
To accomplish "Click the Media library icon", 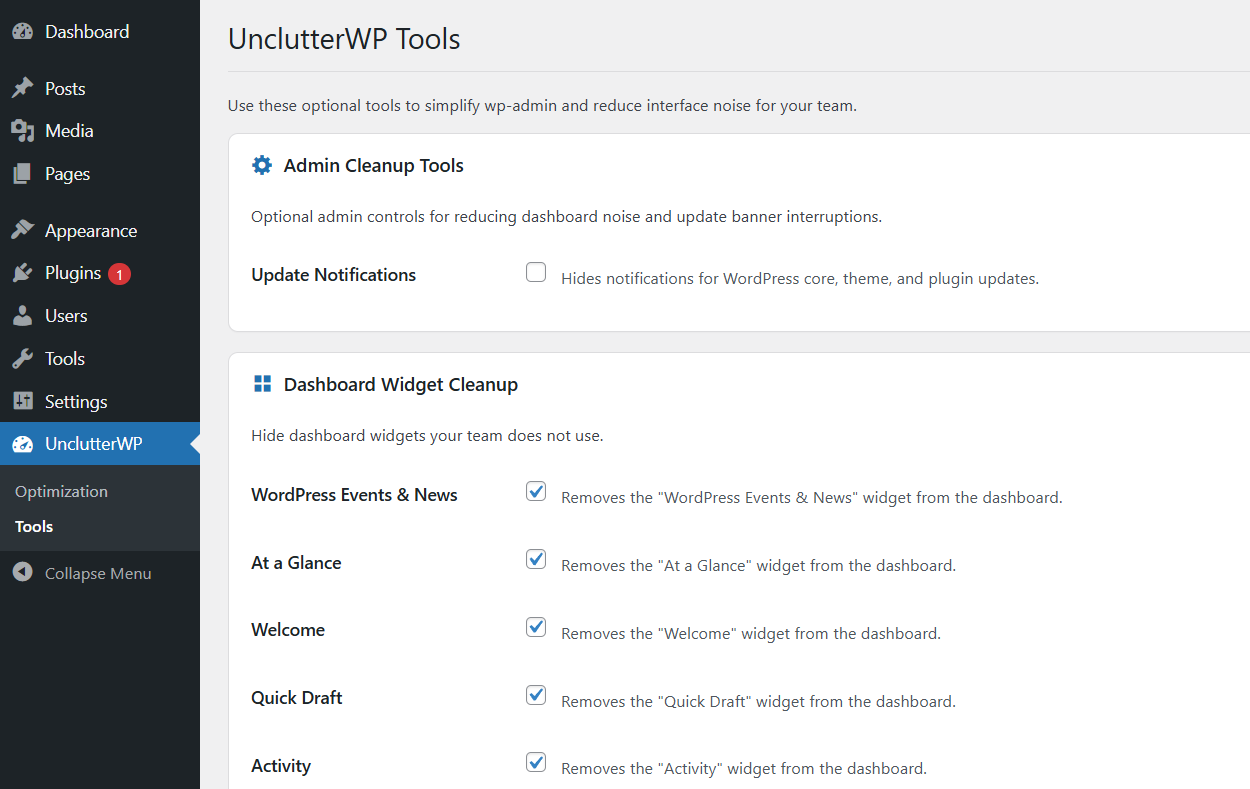I will coord(23,131).
